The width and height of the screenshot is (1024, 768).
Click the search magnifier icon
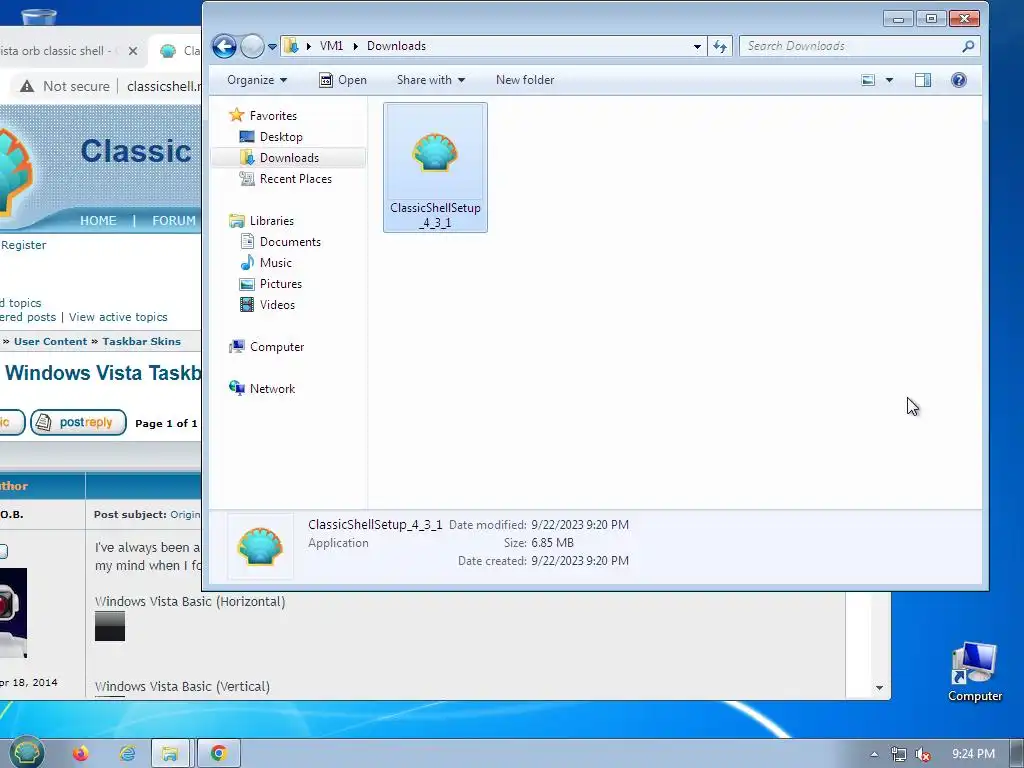968,46
